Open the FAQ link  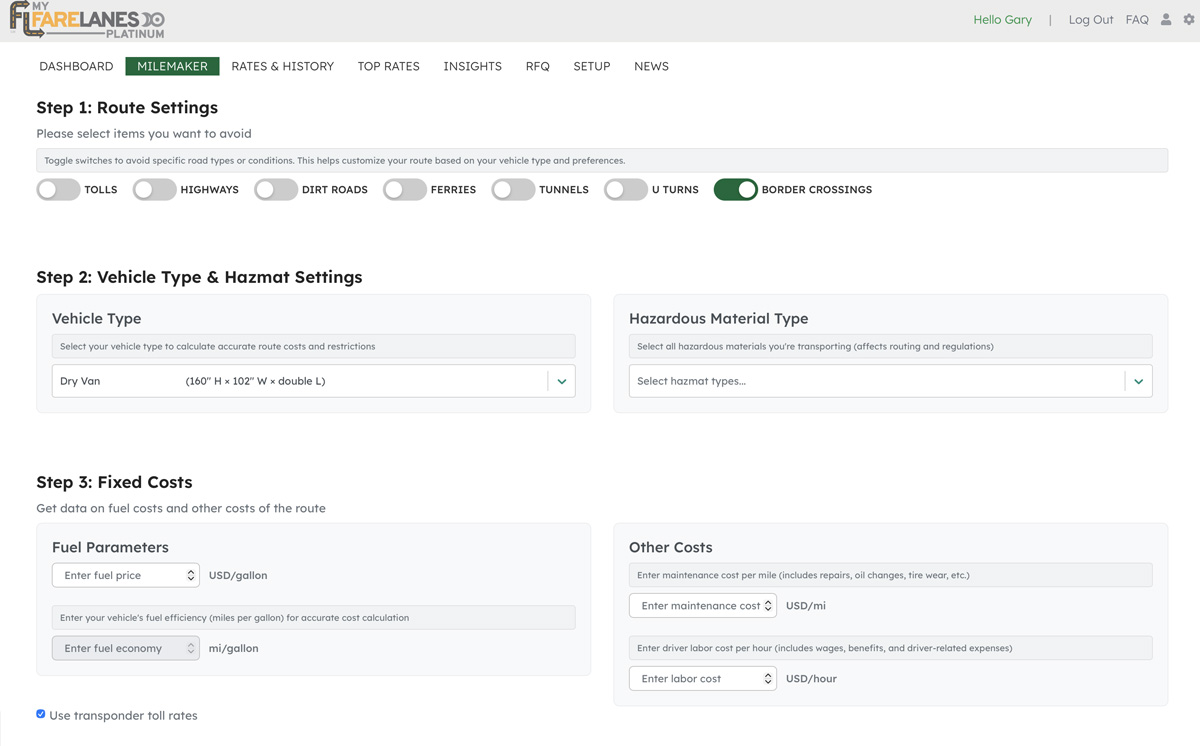(1137, 20)
